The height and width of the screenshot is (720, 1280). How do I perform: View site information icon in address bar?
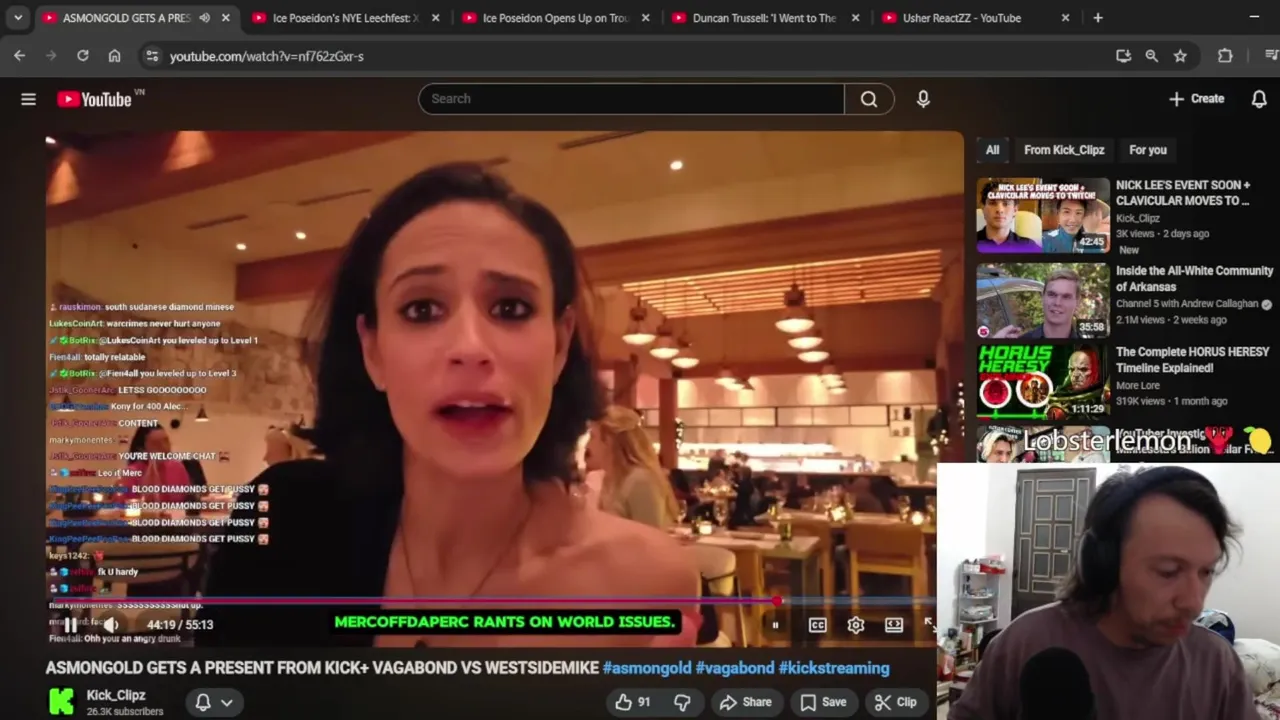coord(152,56)
